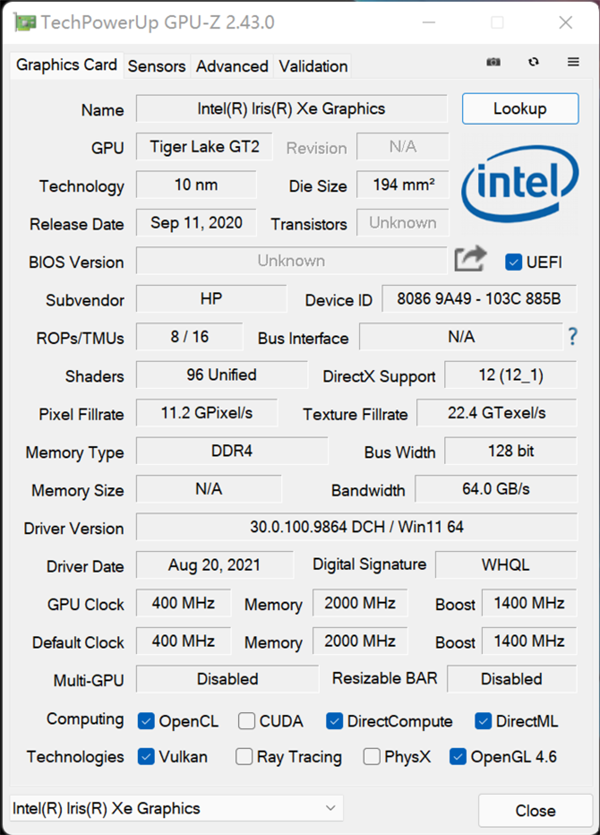Screen dimensions: 600x835
Task: Click the Lookup button
Action: pos(520,108)
